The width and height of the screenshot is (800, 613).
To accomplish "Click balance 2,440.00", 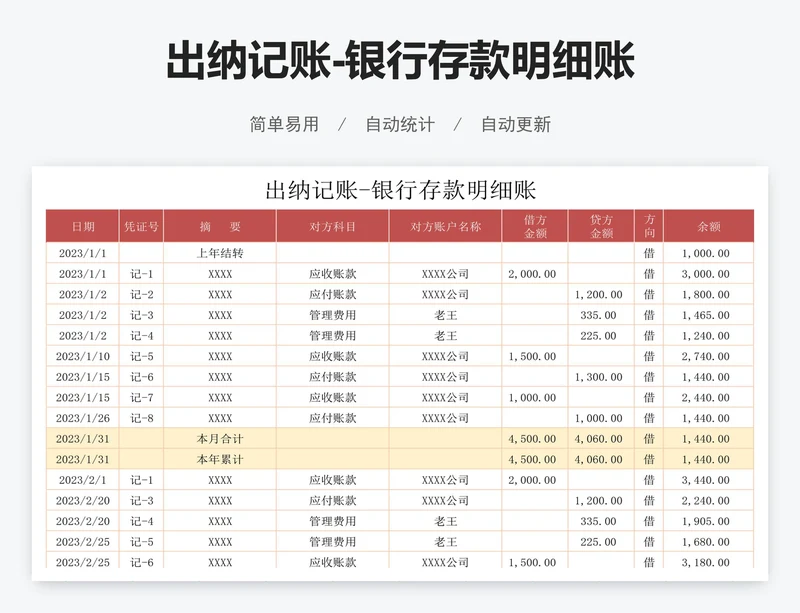I will 709,398.
